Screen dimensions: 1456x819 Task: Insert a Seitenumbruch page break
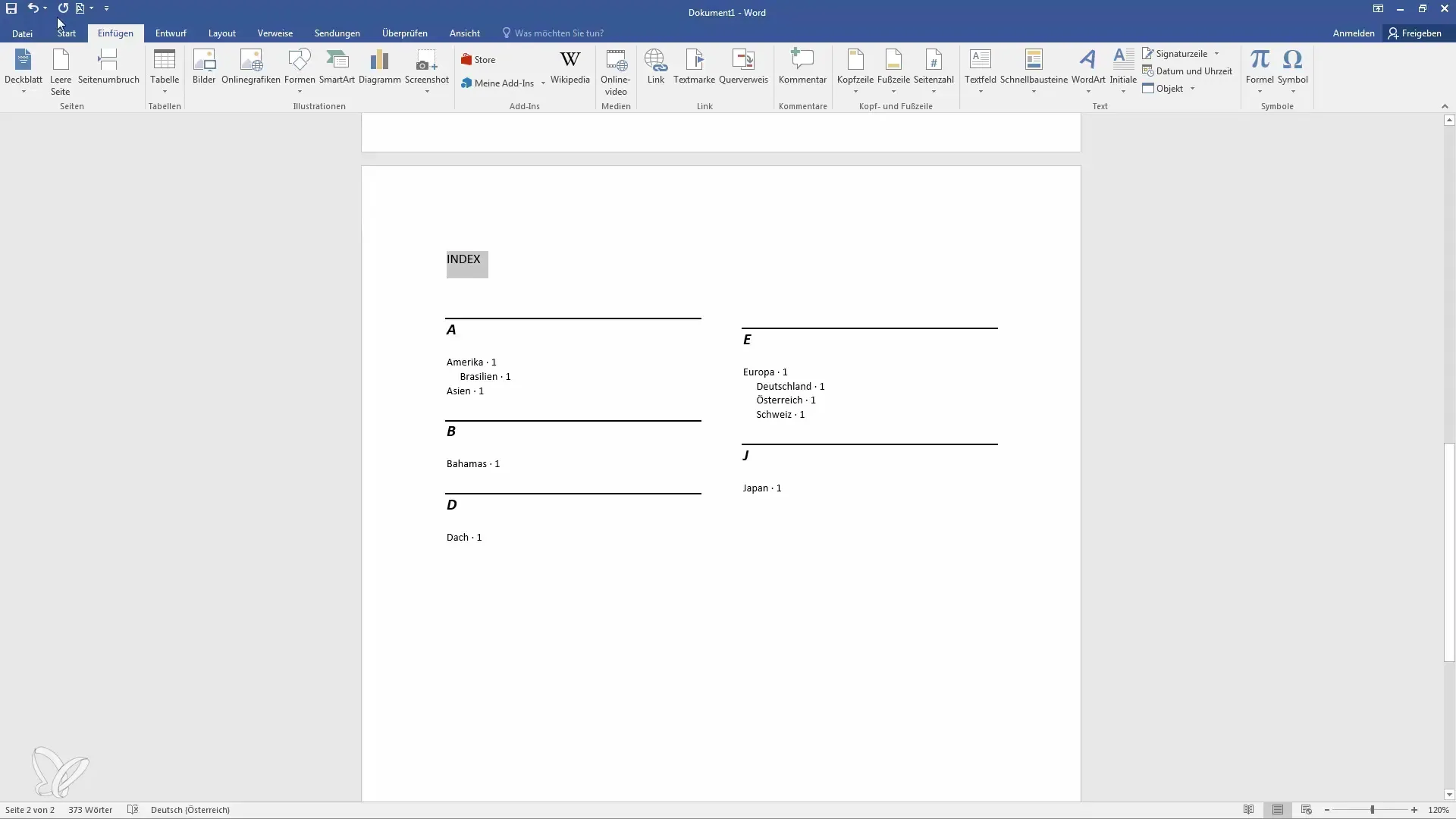point(108,67)
